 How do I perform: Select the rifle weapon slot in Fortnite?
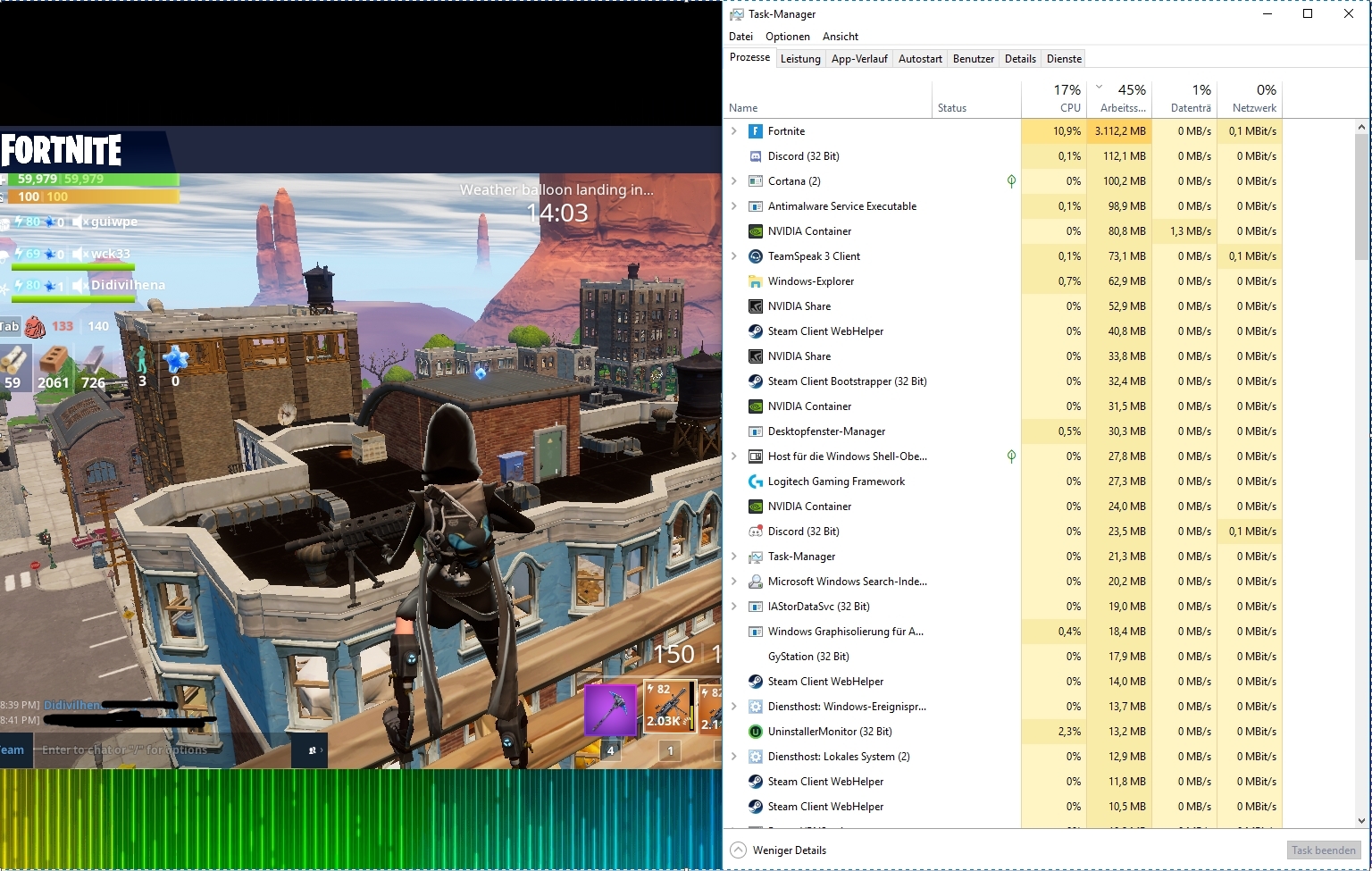tap(669, 707)
